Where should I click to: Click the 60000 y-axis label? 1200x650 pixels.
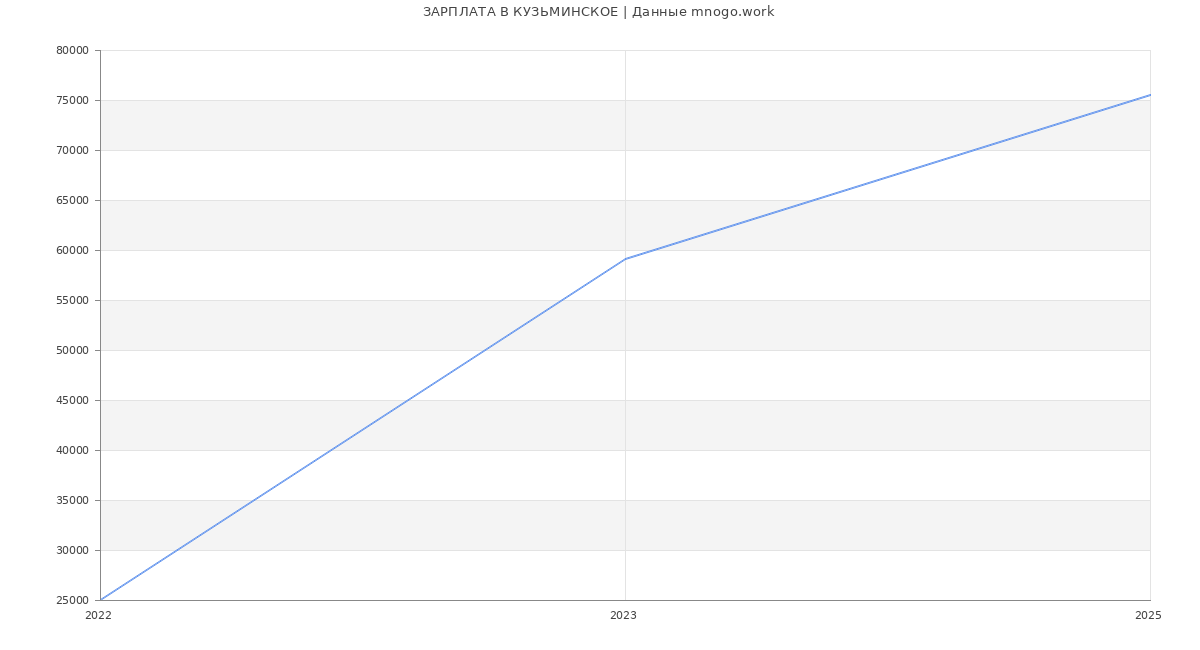coord(72,250)
